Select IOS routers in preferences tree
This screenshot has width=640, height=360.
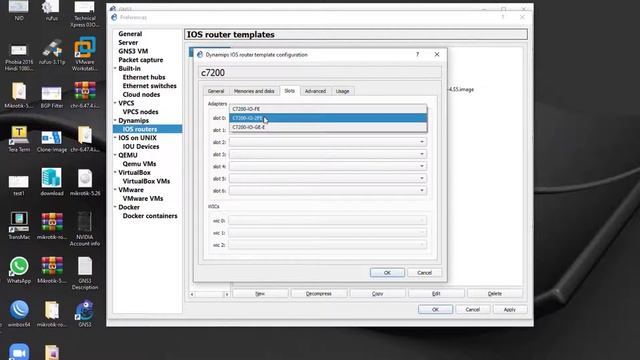[x=140, y=129]
